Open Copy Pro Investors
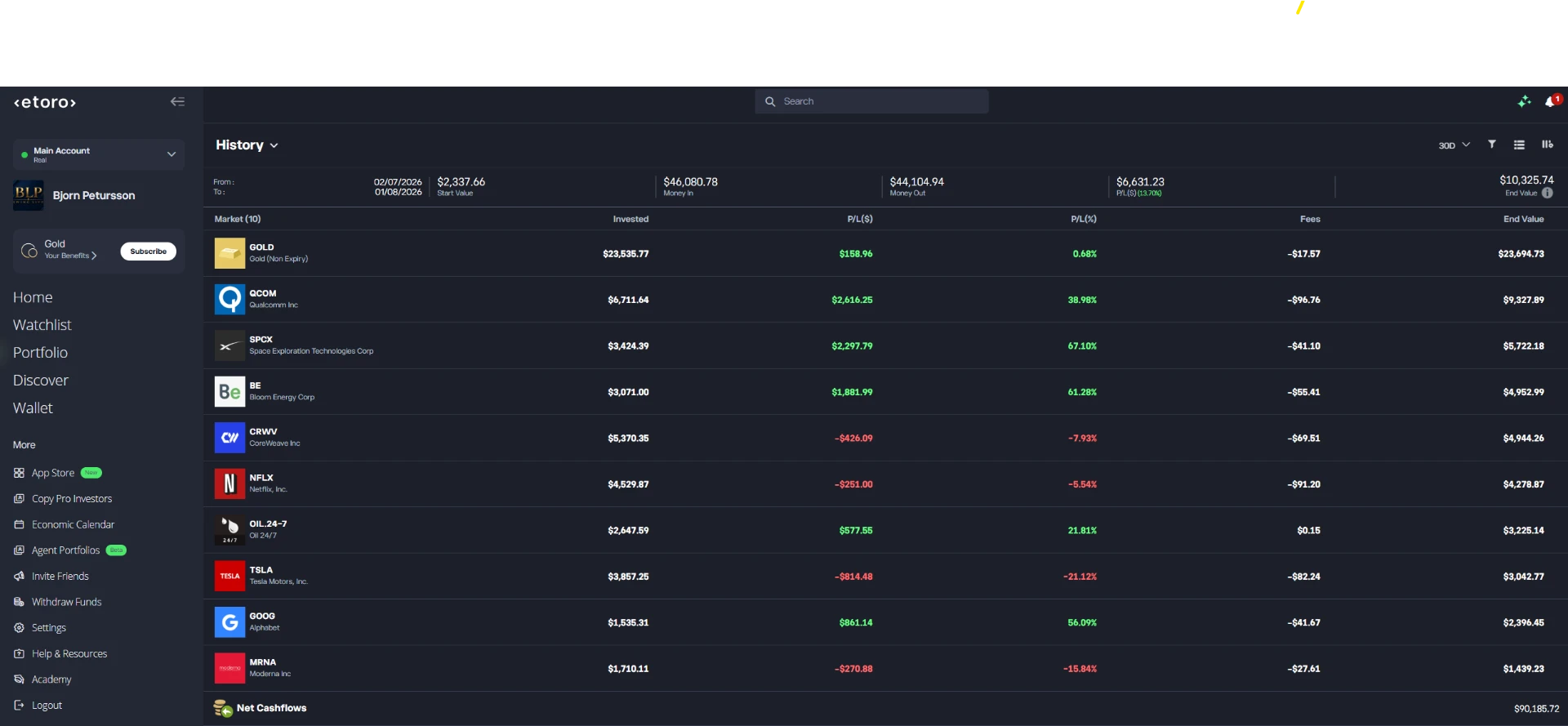Viewport: 1568px width, 726px height. click(72, 499)
